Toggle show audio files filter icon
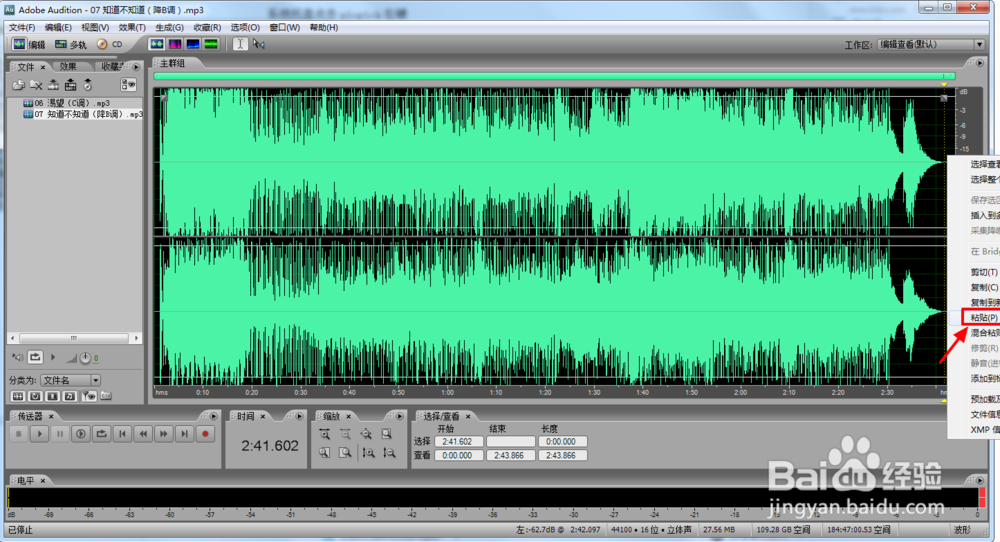The height and width of the screenshot is (542, 1000). pyautogui.click(x=18, y=396)
